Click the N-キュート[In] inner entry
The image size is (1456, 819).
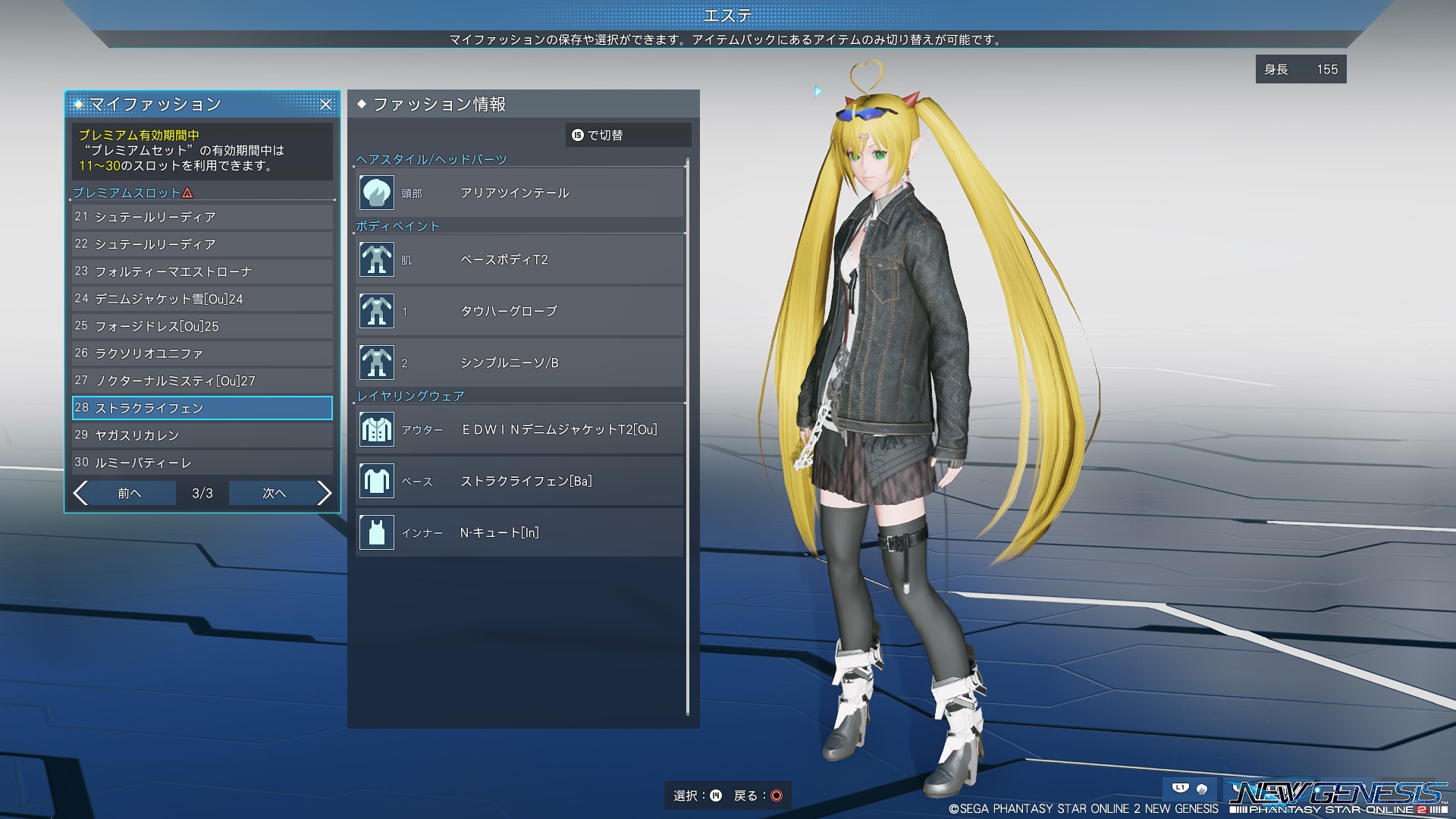click(x=520, y=532)
